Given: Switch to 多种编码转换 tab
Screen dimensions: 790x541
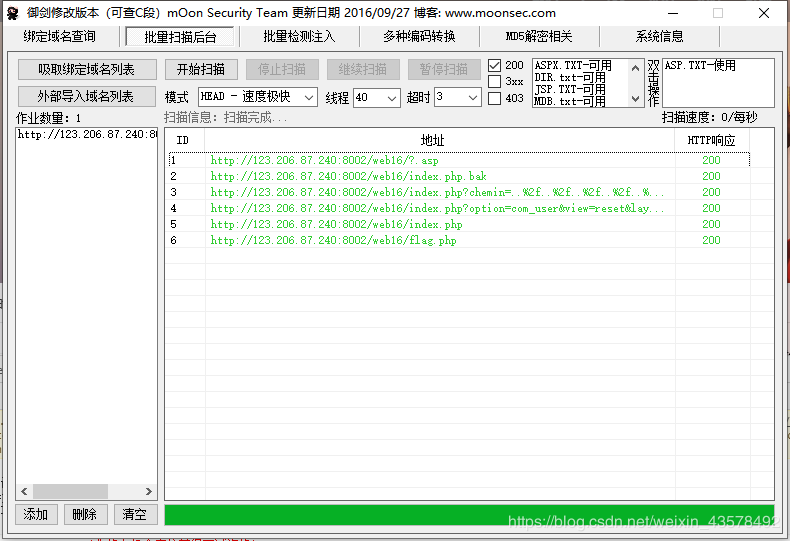Looking at the screenshot, I should click(x=419, y=36).
